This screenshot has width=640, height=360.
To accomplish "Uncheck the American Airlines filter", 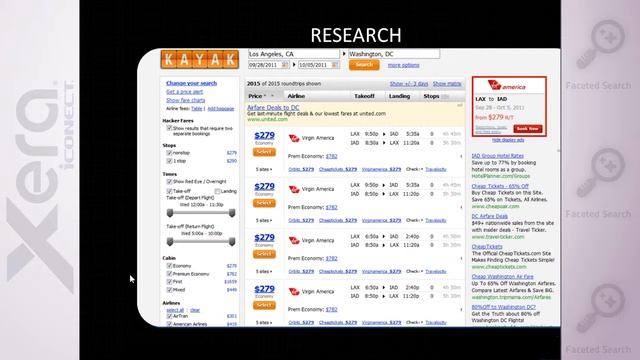I will 169,324.
